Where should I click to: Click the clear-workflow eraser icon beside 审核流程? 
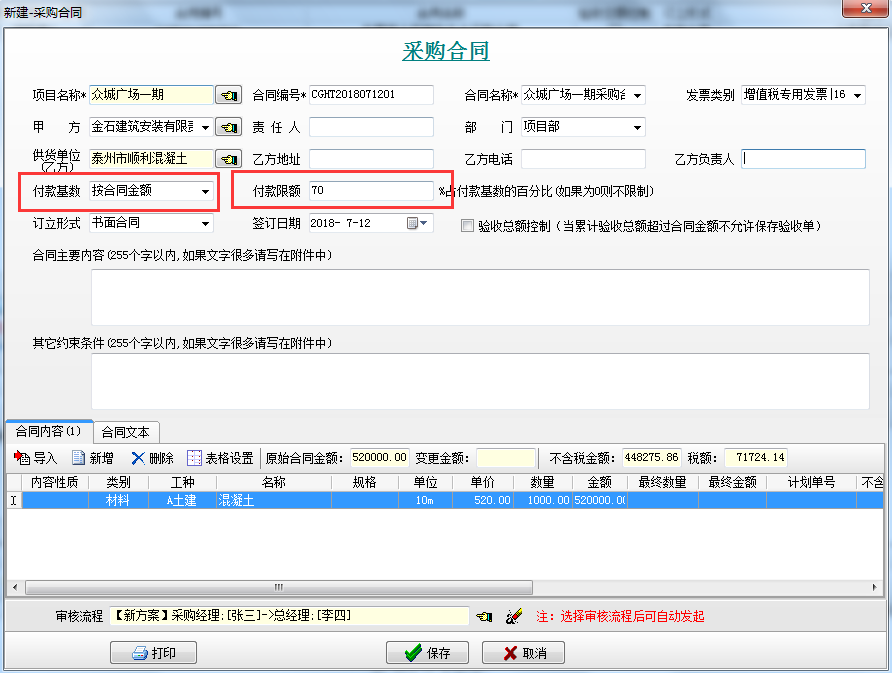pos(514,617)
